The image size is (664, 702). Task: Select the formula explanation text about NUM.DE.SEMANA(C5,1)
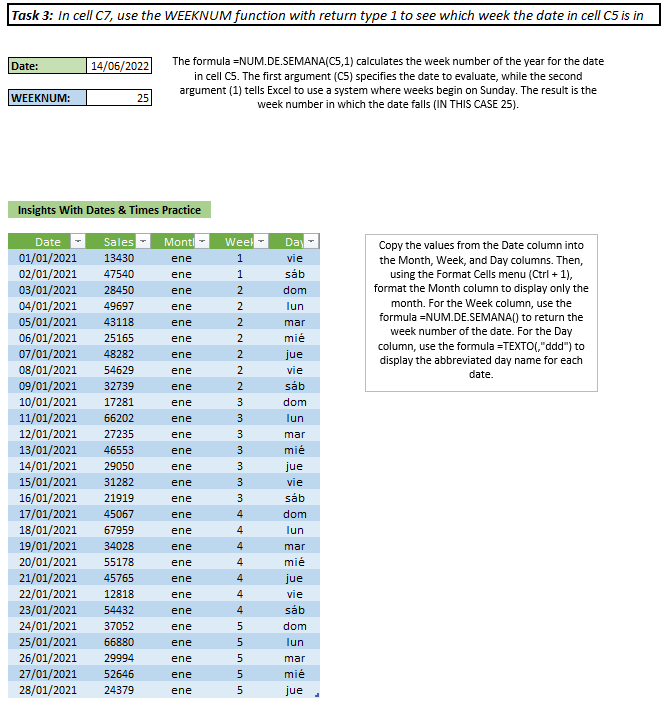[x=388, y=83]
